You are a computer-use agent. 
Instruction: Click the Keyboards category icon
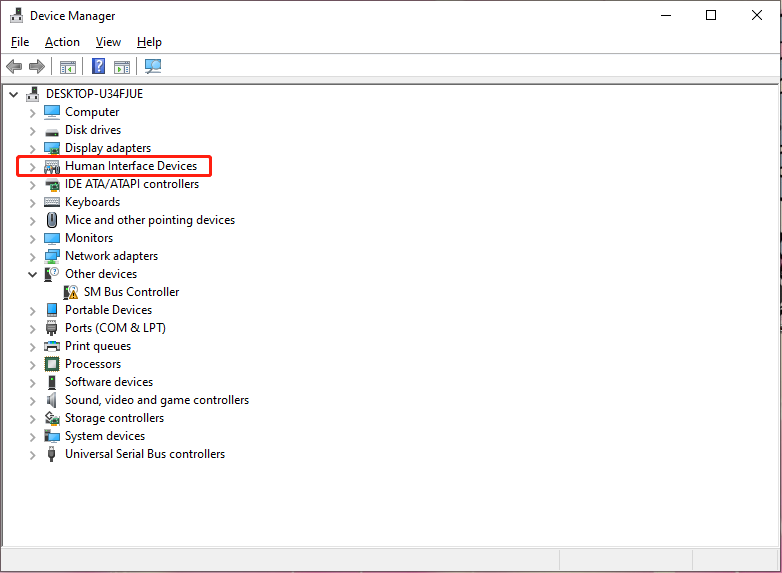[x=52, y=202]
